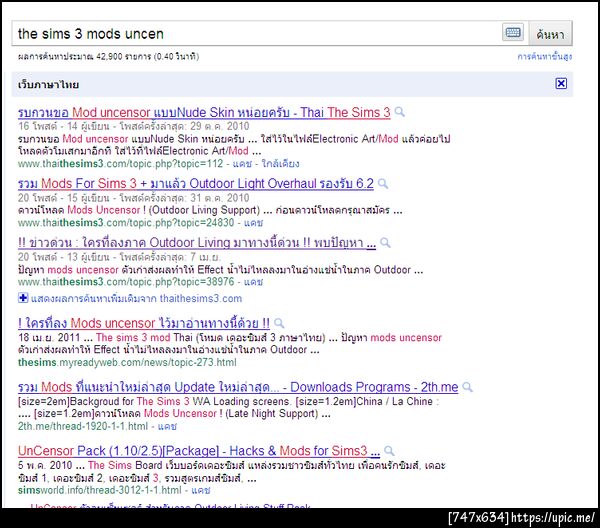Click the www.thaithesims3.com/topic.php?topic=38976 URL text
Viewport: 600px width, 528px height.
(x=126, y=282)
